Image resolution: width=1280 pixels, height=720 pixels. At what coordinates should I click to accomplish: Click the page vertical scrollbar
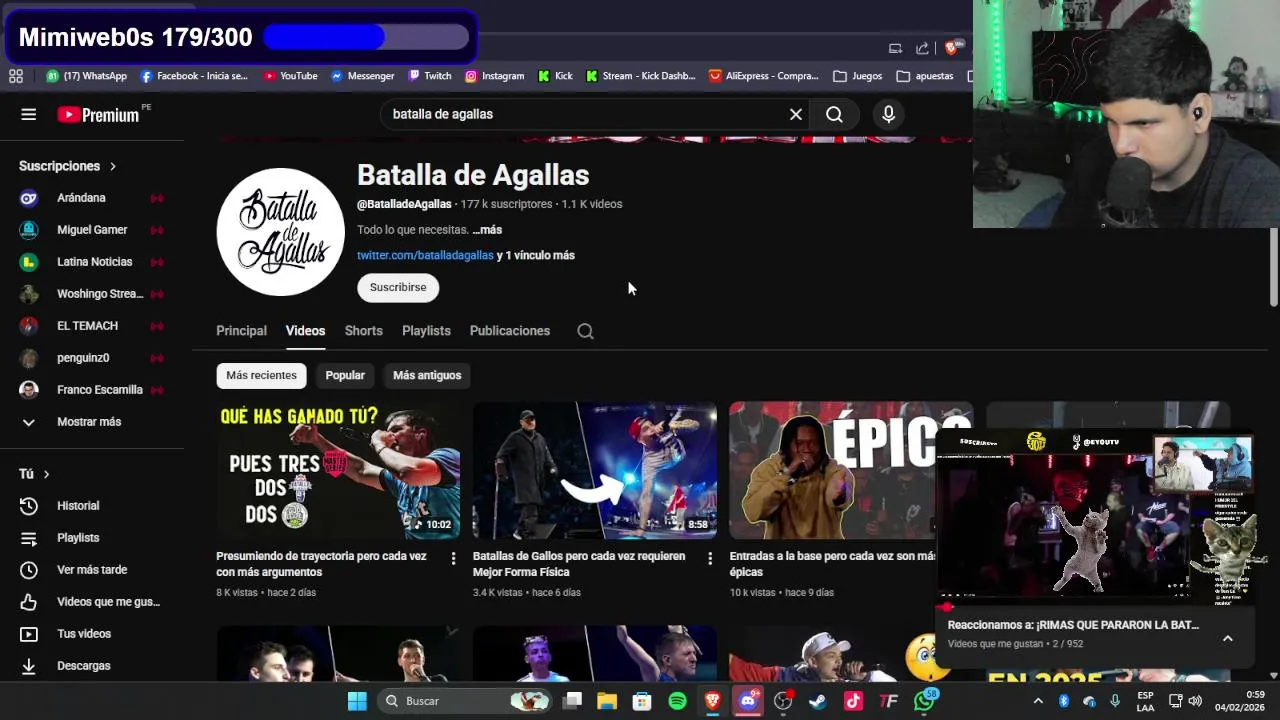click(1273, 267)
